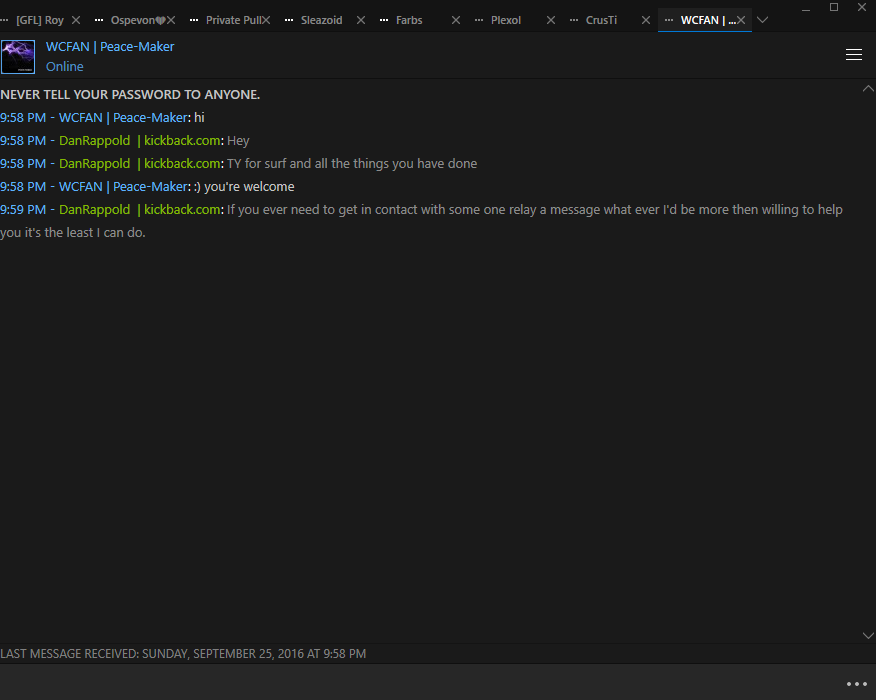Switch to the Ospevon chat tab
Viewport: 876px width, 700px height.
pos(132,20)
